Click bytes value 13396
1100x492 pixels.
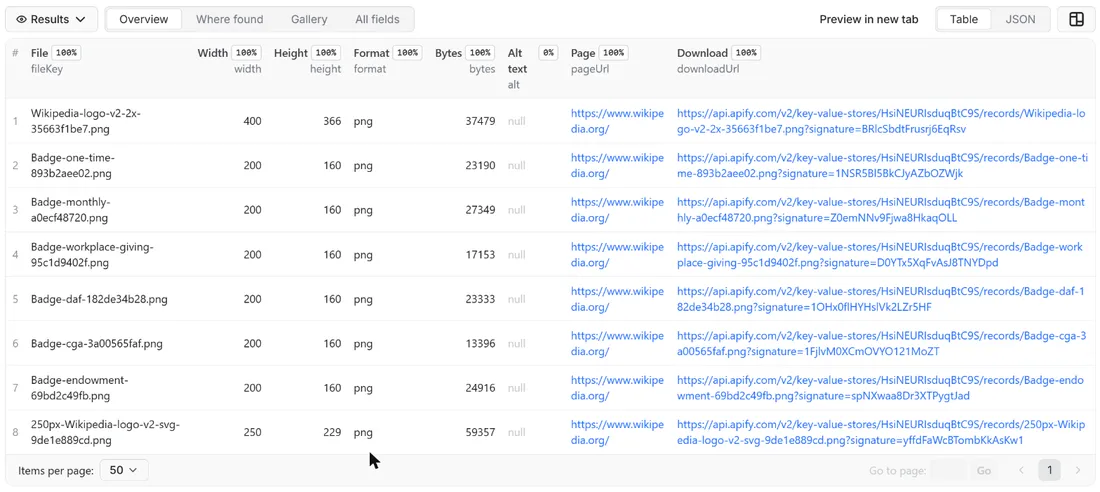(481, 344)
